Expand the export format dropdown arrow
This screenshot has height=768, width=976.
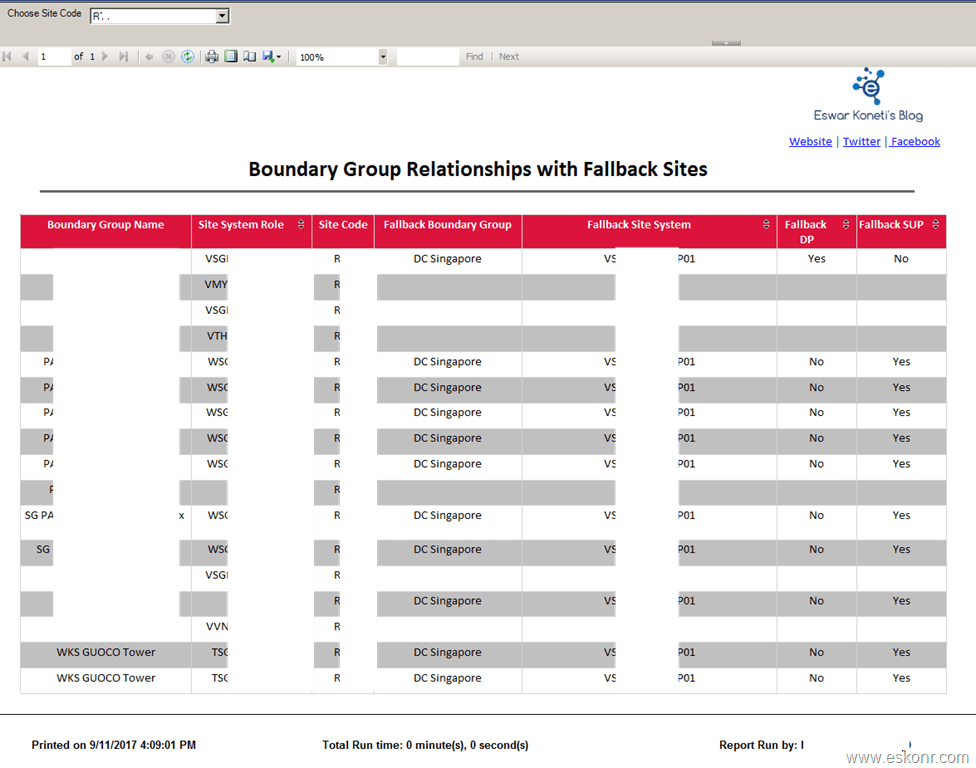(x=278, y=56)
